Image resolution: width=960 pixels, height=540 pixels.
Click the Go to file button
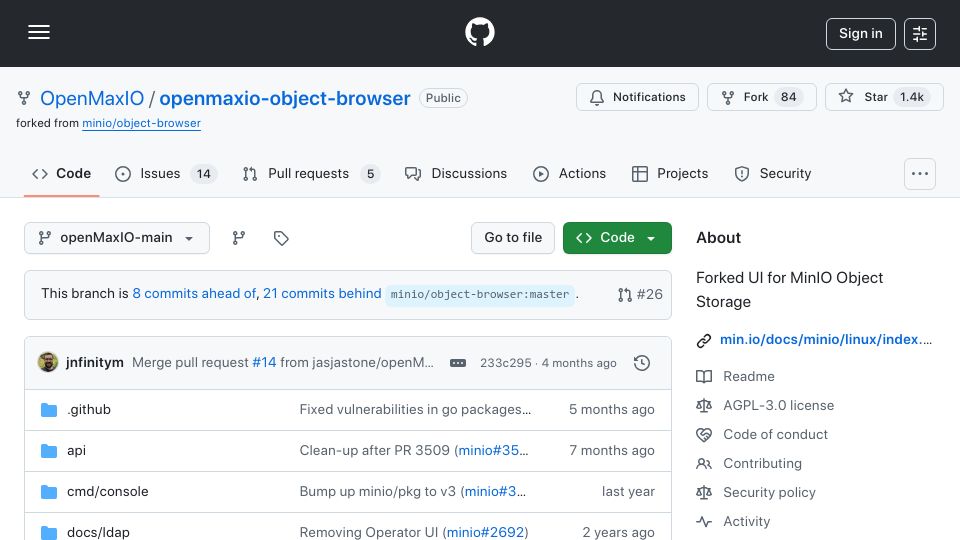512,238
